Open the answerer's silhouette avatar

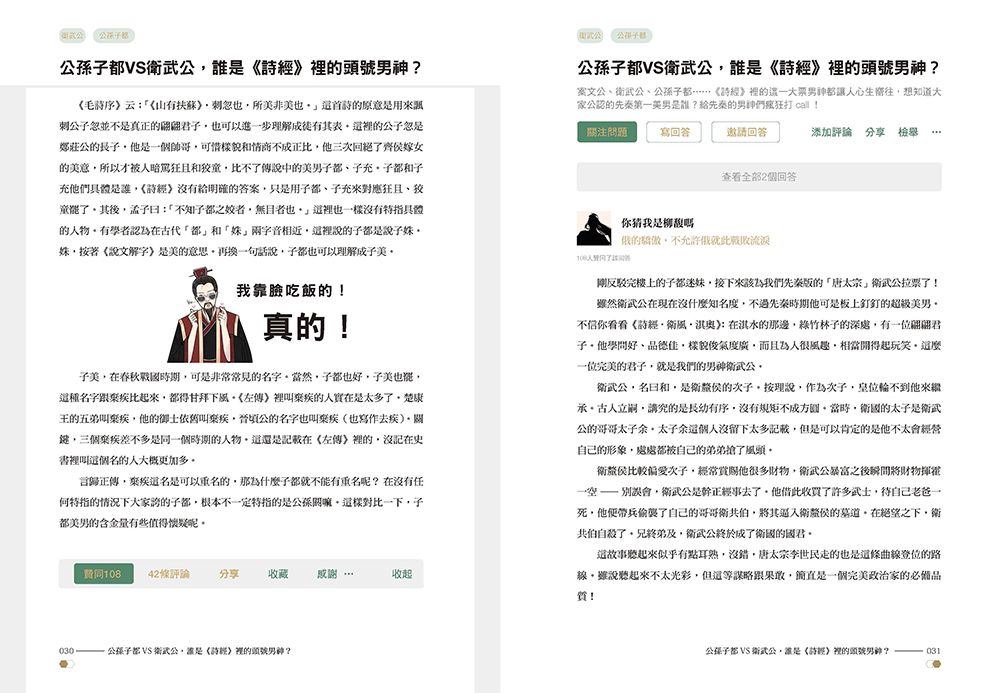(594, 228)
